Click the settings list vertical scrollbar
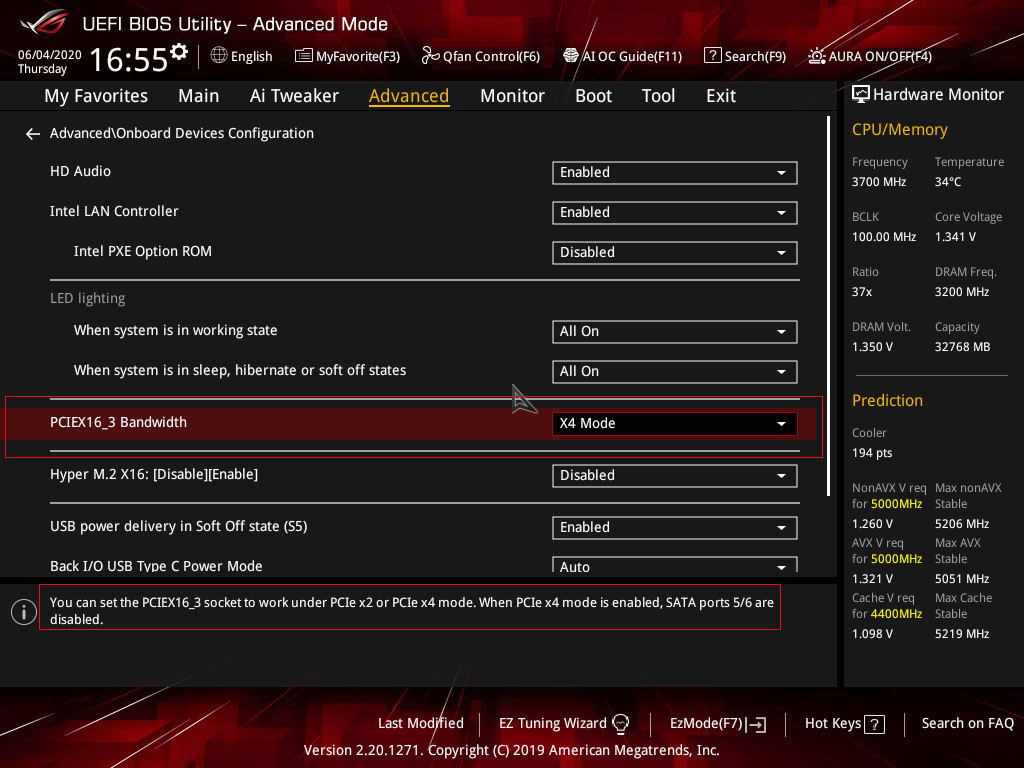Image resolution: width=1024 pixels, height=768 pixels. point(829,300)
